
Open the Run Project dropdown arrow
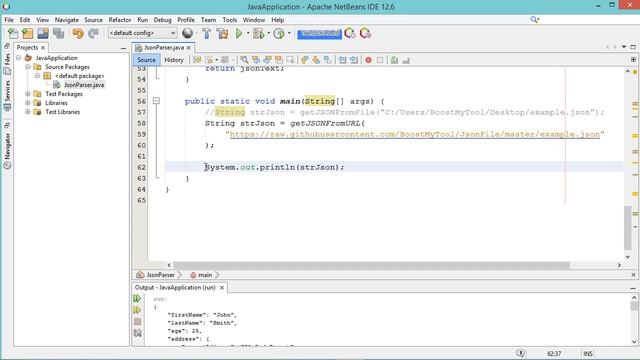pyautogui.click(x=248, y=33)
